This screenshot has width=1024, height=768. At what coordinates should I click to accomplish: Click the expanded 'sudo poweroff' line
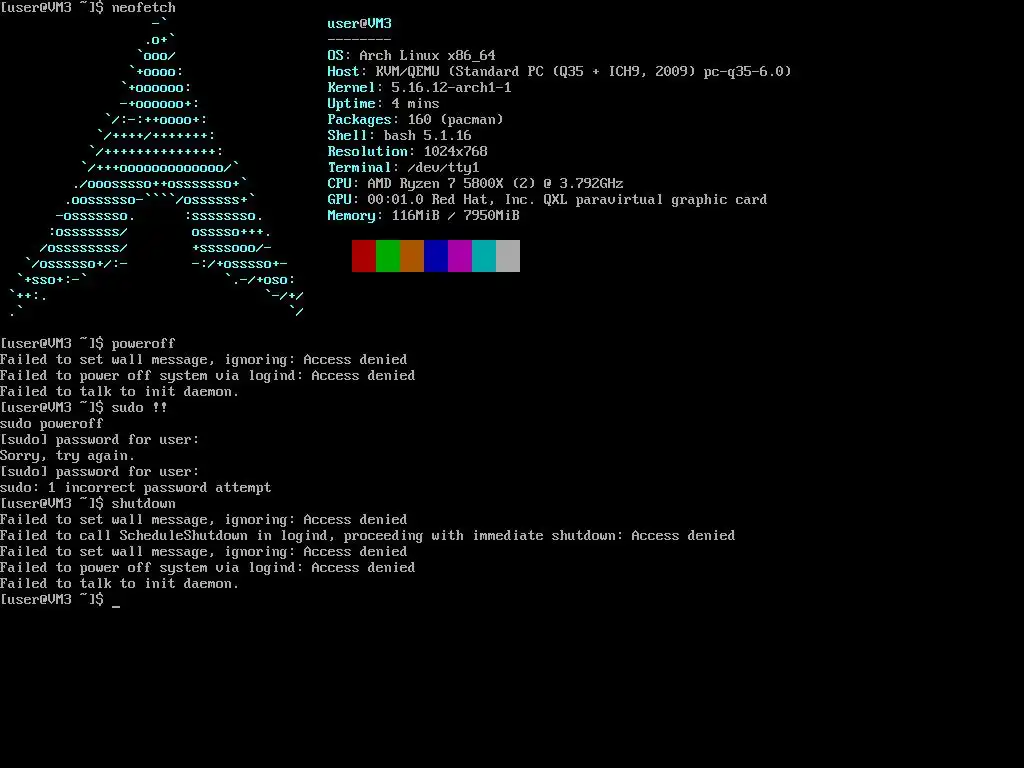point(52,424)
